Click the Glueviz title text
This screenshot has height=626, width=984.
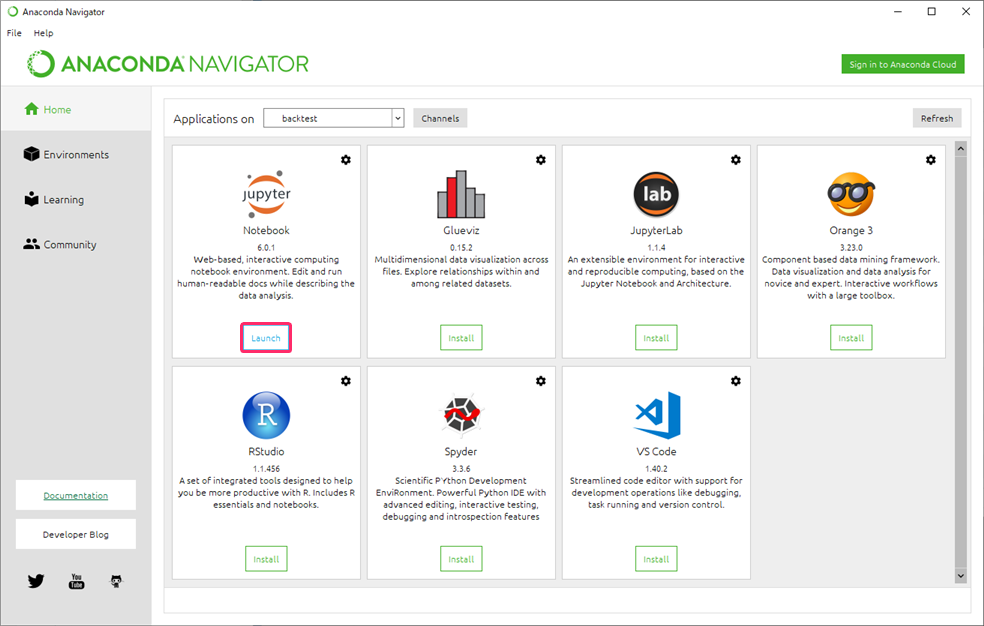pos(461,230)
